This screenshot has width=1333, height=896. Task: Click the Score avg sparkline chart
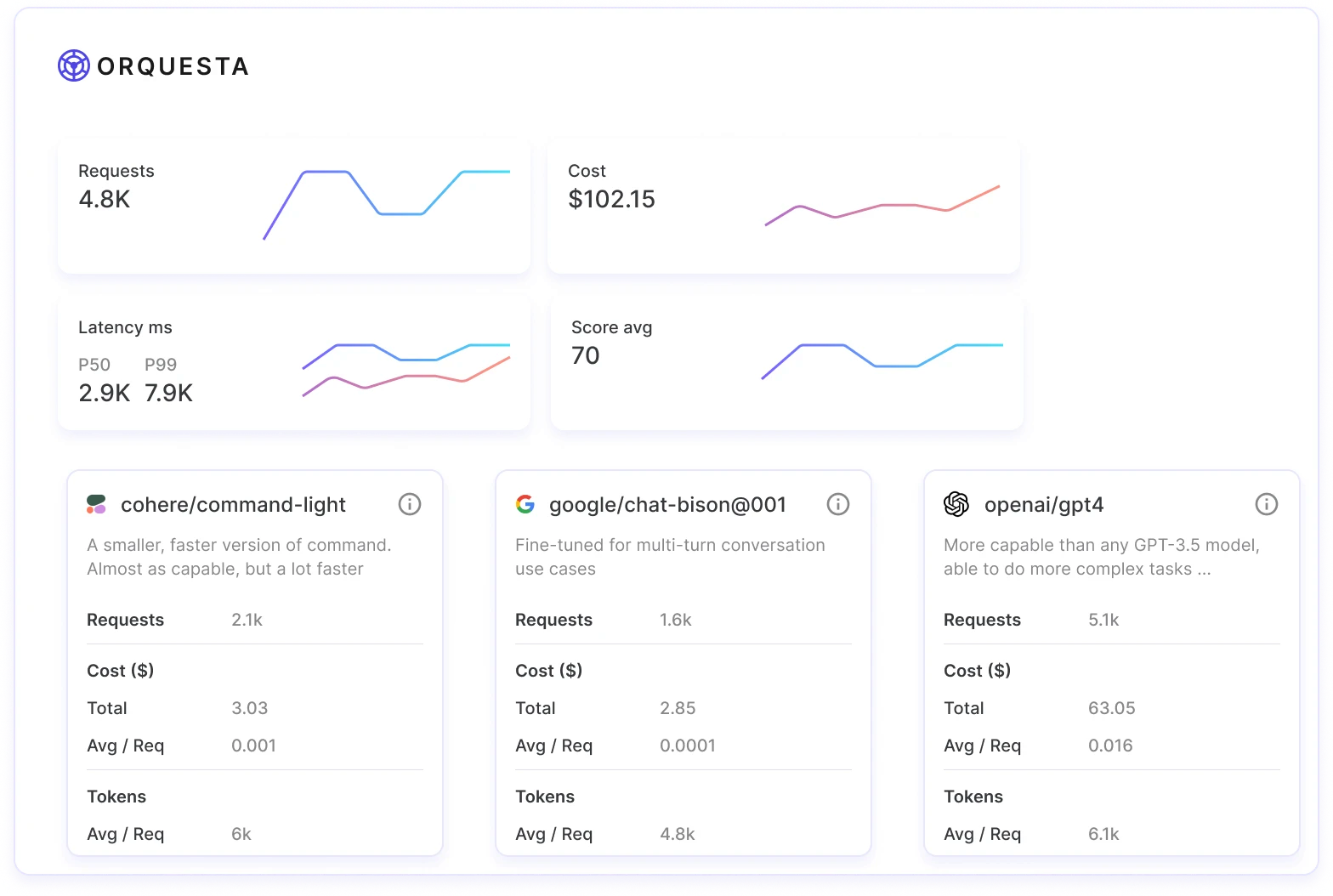882,359
